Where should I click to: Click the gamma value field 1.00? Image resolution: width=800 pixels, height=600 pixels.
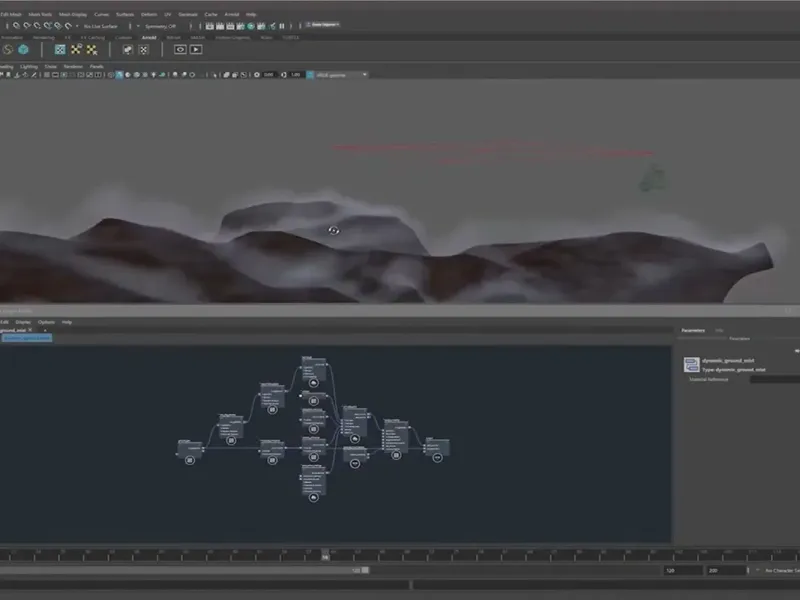pos(296,75)
